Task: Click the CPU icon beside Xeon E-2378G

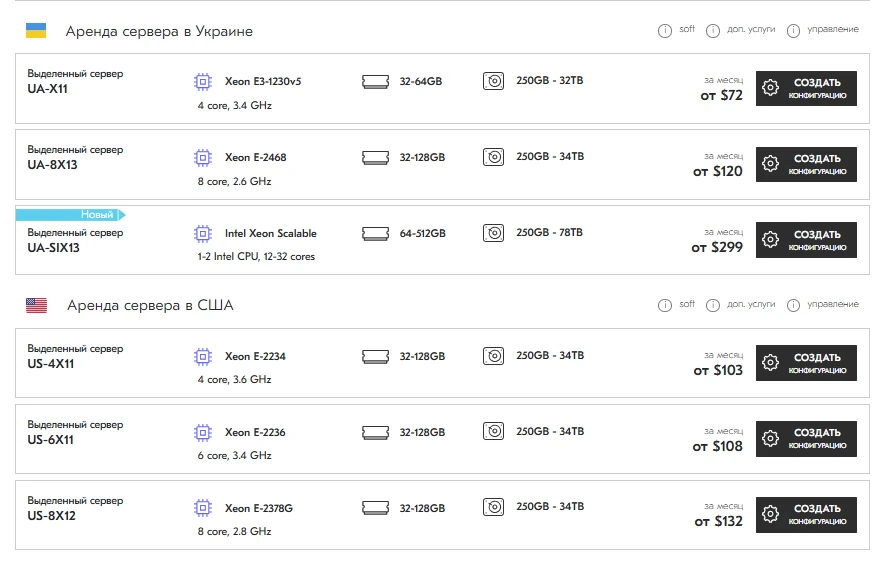Action: coord(203,508)
